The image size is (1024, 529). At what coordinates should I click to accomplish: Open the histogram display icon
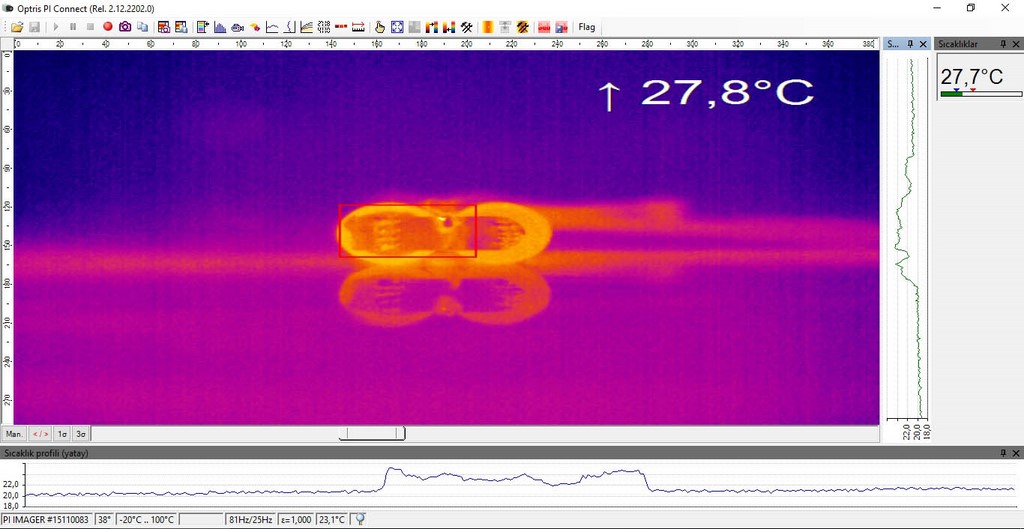(x=220, y=27)
